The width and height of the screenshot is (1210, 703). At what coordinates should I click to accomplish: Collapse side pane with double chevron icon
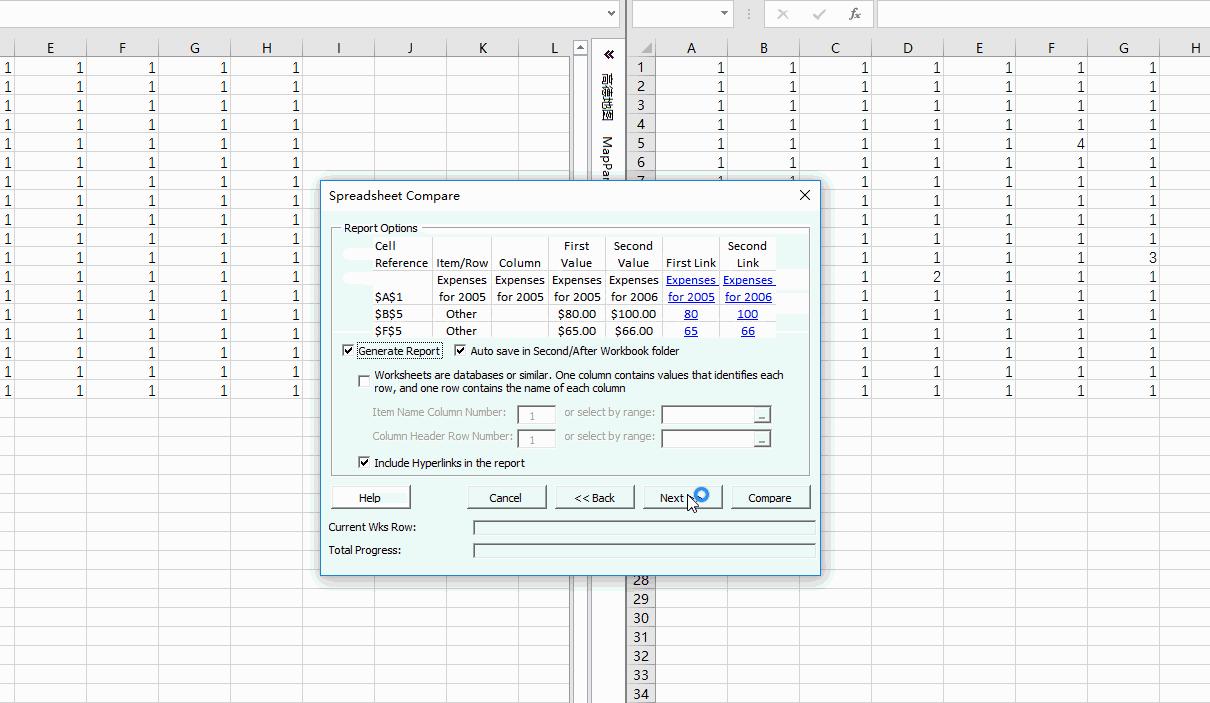608,54
